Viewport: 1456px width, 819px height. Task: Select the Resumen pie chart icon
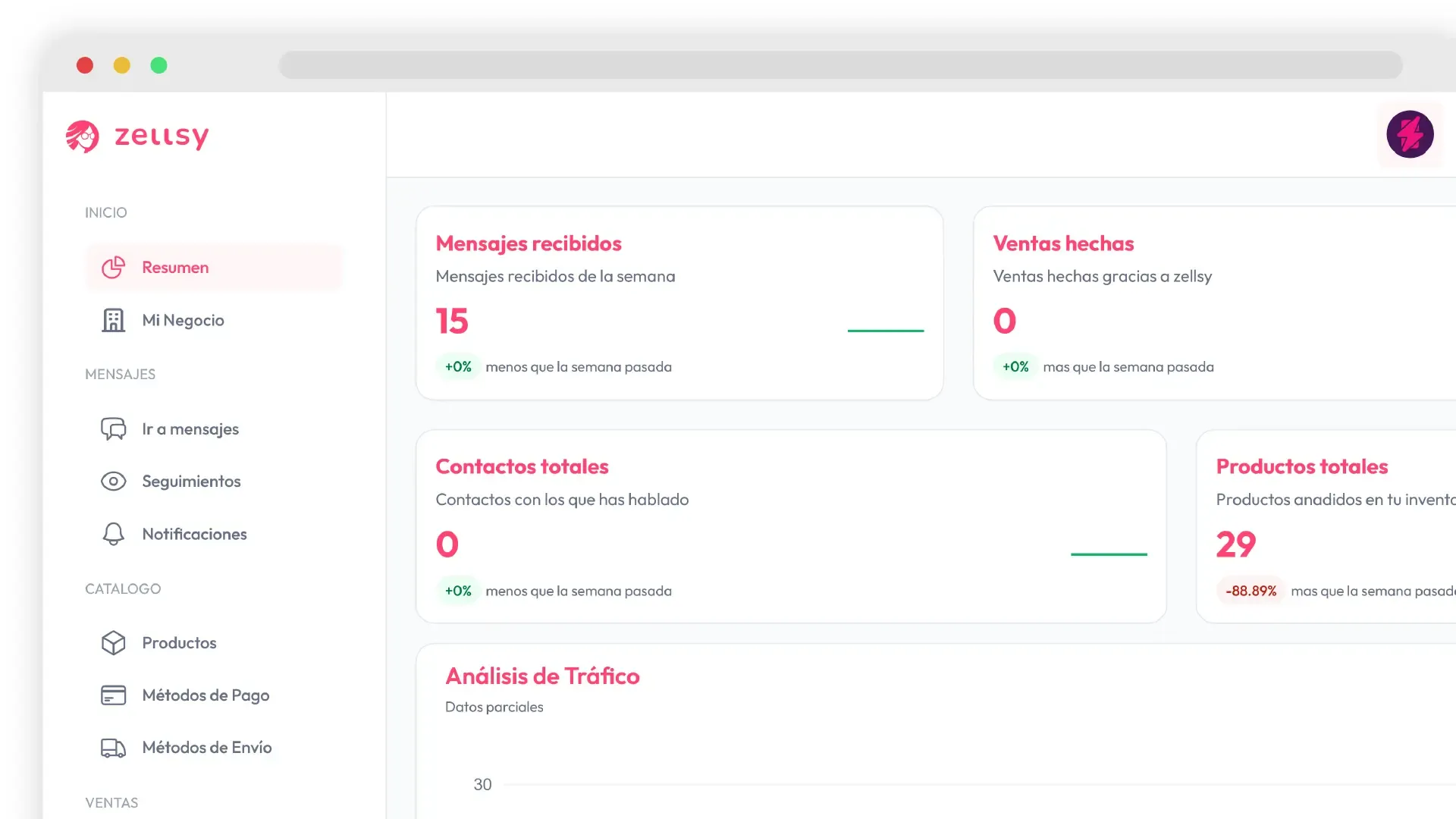coord(113,268)
